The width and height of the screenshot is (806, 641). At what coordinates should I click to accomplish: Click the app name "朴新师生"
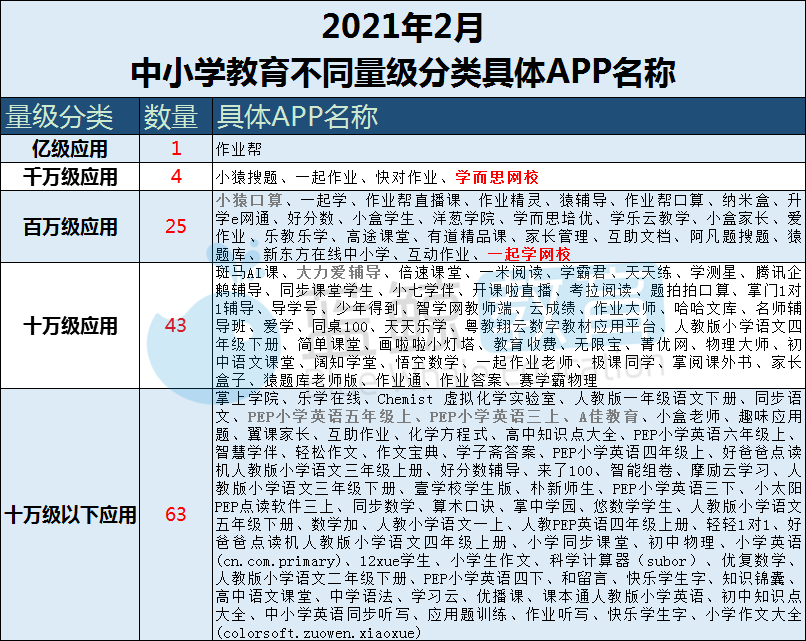[x=562, y=488]
